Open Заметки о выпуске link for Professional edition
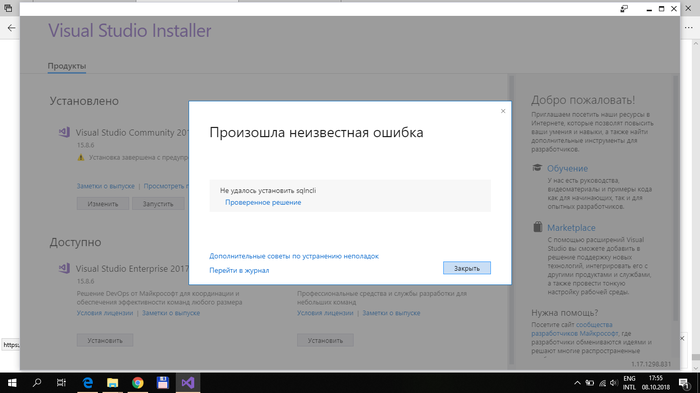 point(392,313)
